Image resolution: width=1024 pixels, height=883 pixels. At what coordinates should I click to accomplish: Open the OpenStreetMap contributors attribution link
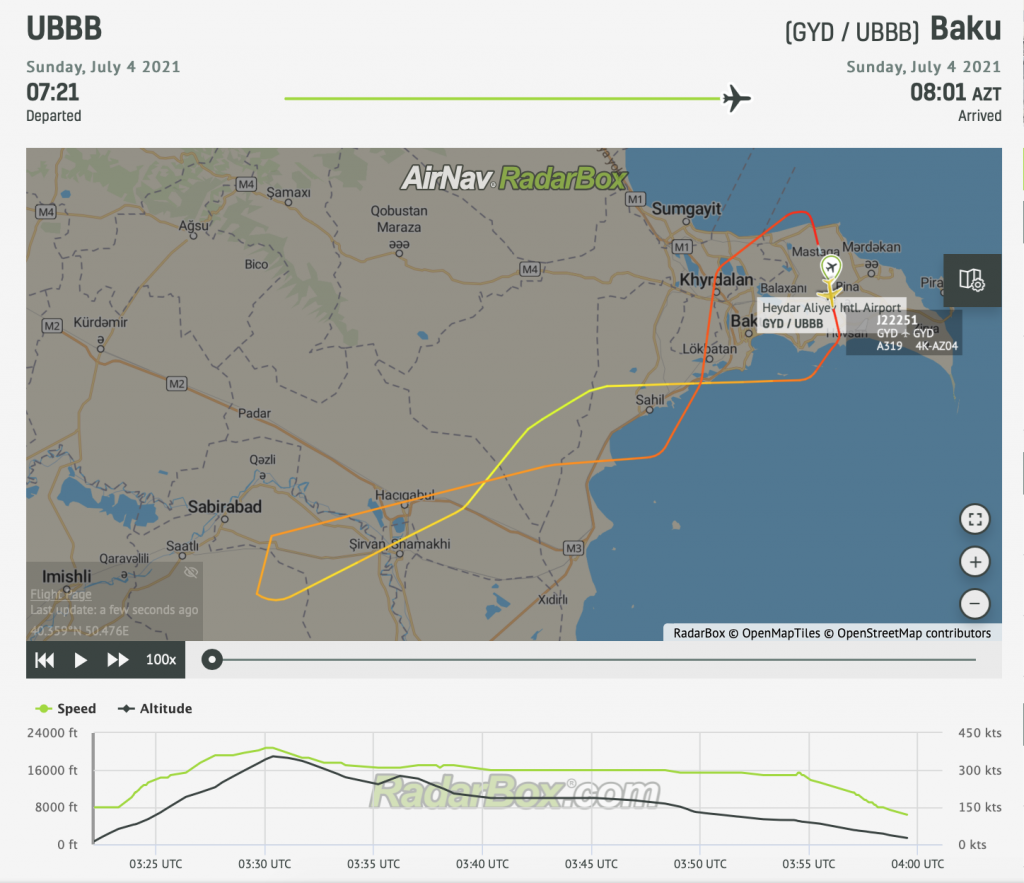coord(913,633)
